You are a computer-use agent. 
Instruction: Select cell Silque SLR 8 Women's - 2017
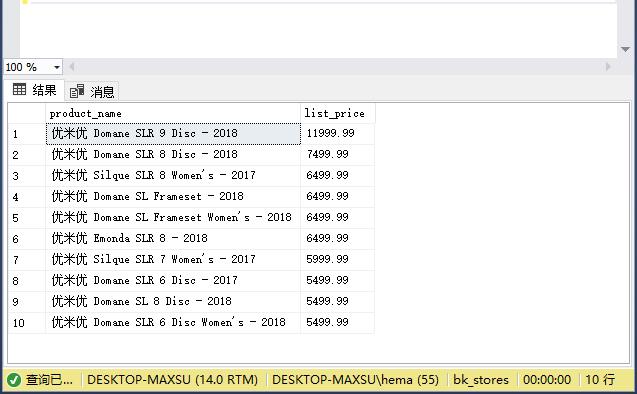[173, 176]
